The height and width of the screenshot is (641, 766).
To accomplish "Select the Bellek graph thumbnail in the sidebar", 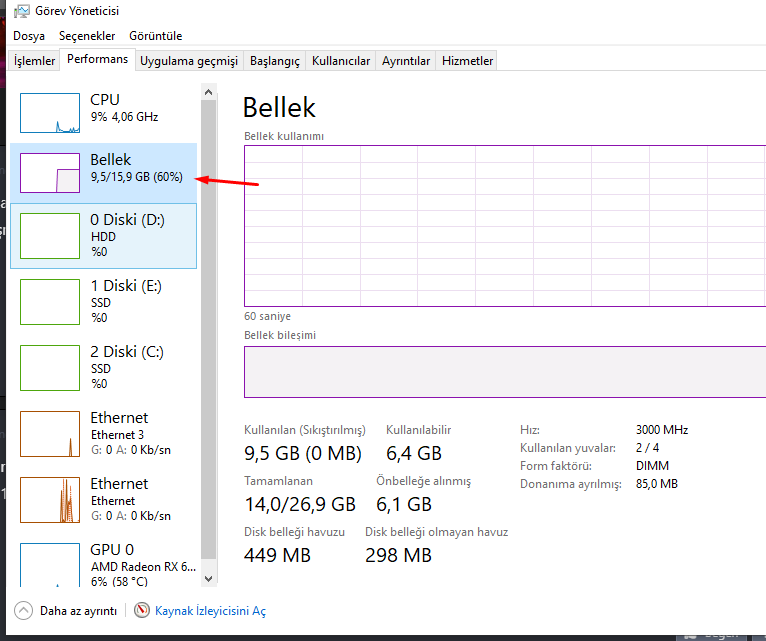I will click(50, 173).
